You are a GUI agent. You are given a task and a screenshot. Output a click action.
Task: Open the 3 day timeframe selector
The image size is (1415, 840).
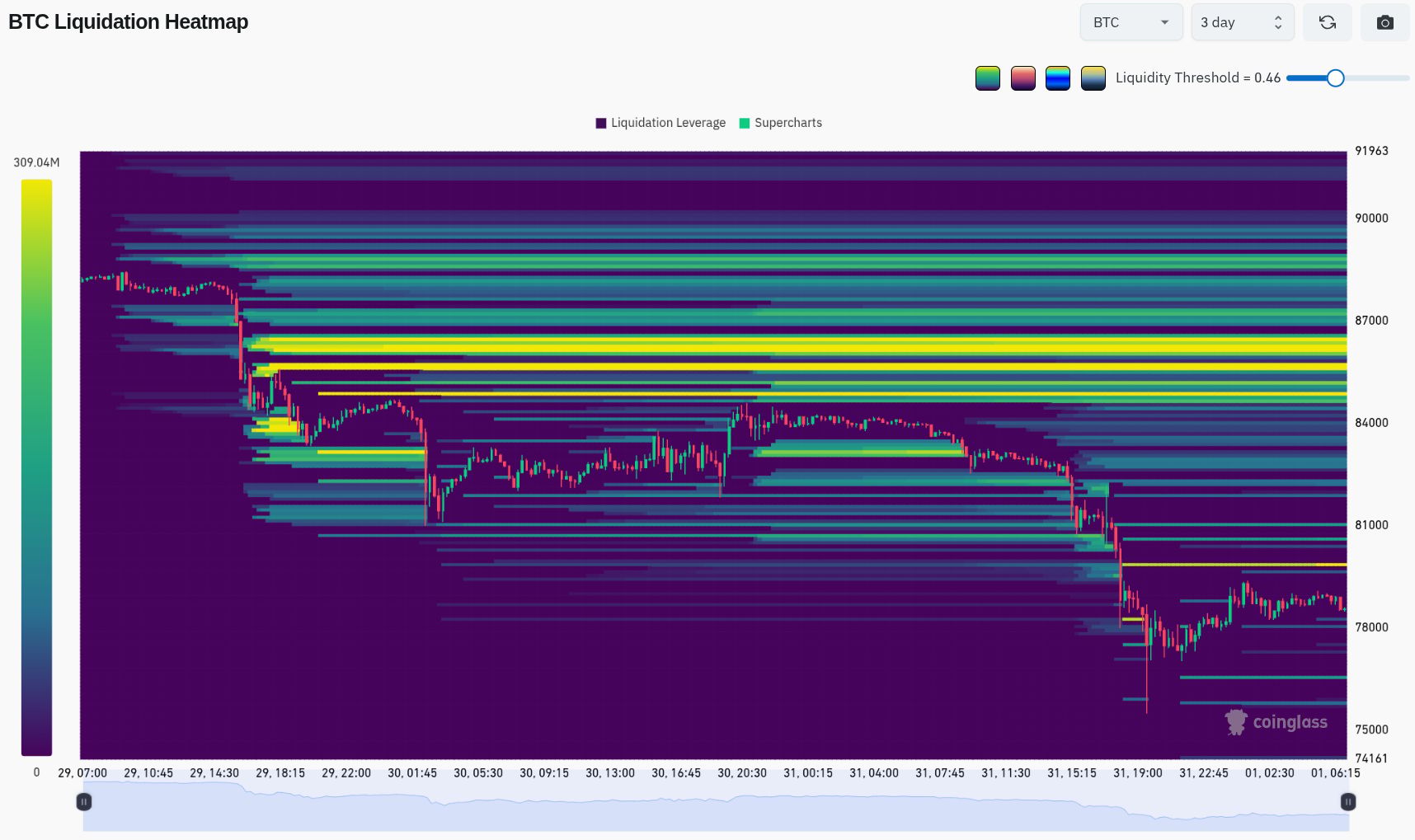1242,22
